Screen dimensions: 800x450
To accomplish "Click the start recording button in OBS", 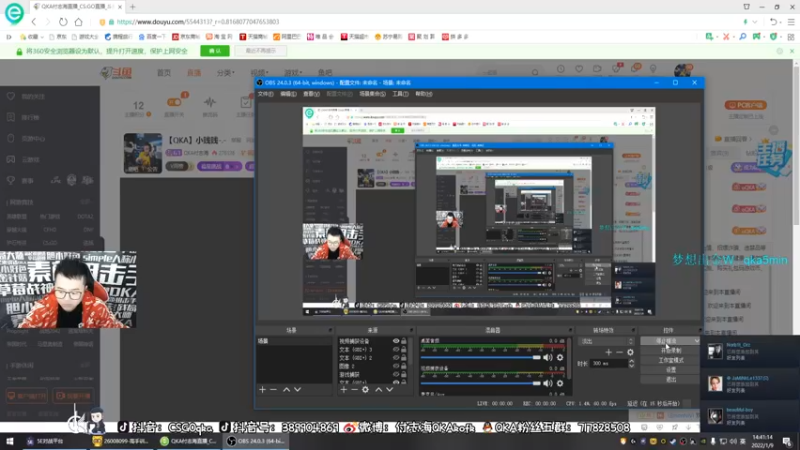I will point(670,351).
